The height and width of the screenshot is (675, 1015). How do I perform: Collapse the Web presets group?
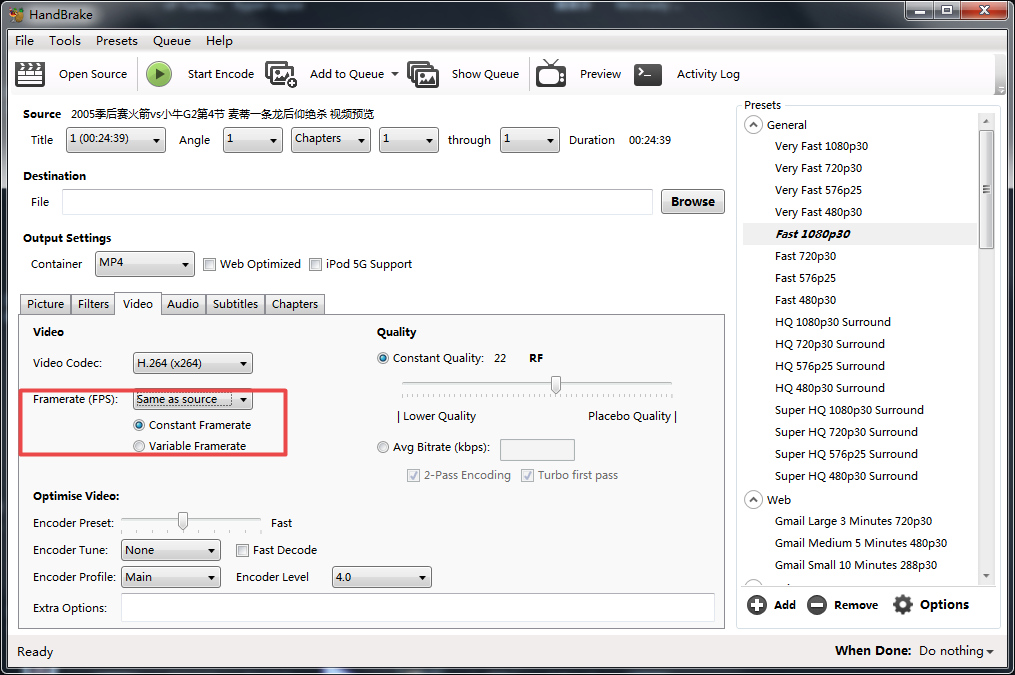point(753,500)
